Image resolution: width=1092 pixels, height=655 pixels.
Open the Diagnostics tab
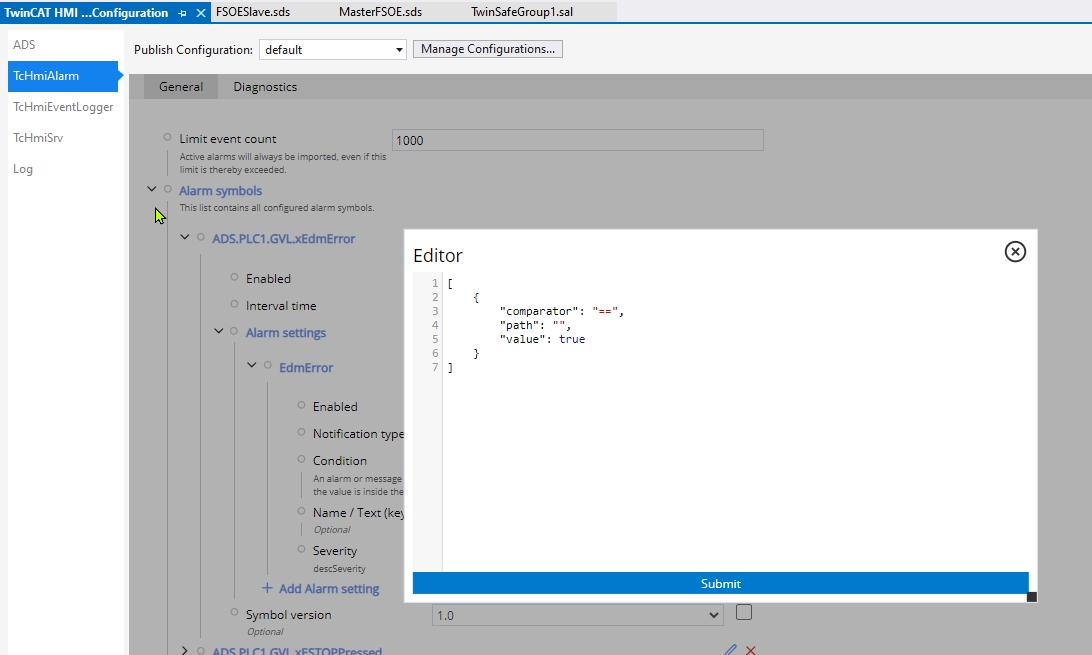click(x=265, y=86)
